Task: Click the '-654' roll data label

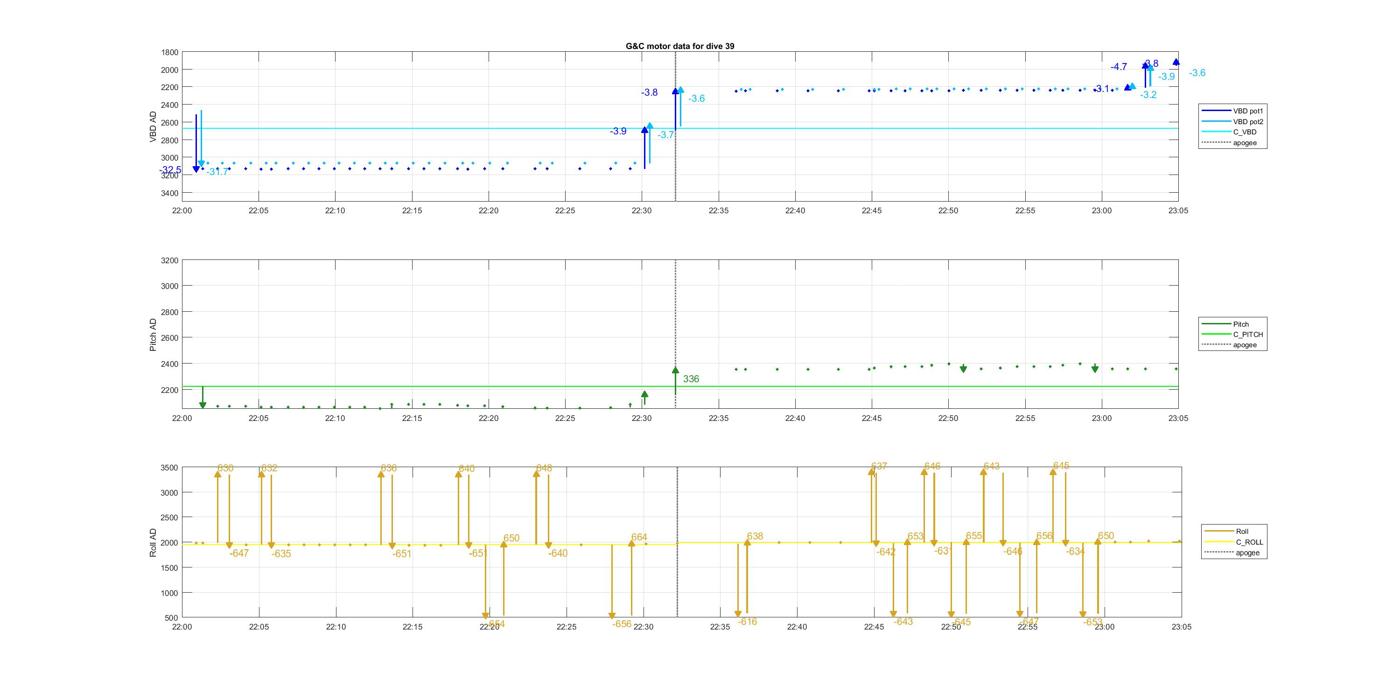Action: (x=495, y=623)
